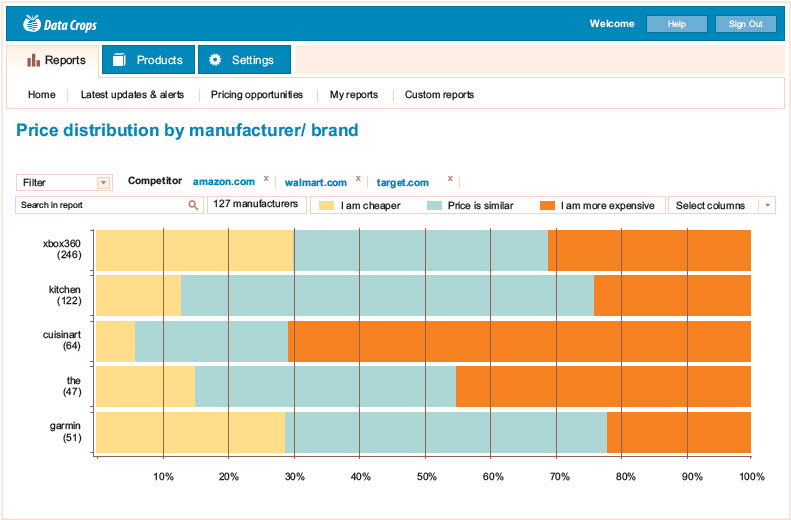Switch to the Products tab
Viewport: 791px width, 520px height.
pos(148,60)
